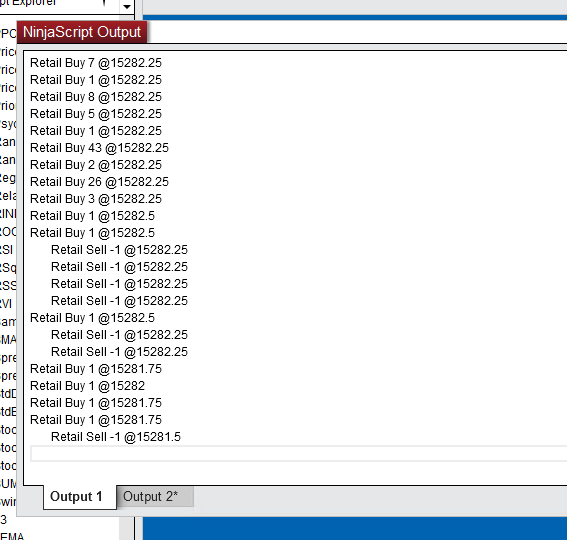This screenshot has width=567, height=540.
Task: Switch to the Output 1 tab
Action: pos(80,497)
